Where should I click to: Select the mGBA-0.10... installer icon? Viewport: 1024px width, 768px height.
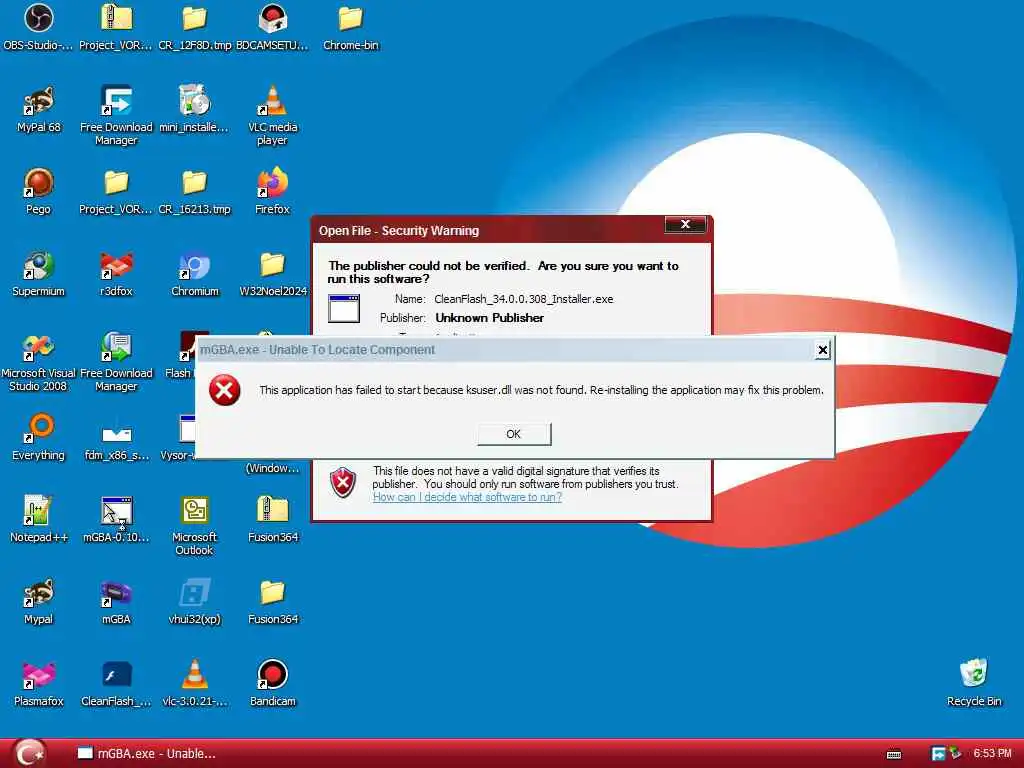tap(116, 519)
